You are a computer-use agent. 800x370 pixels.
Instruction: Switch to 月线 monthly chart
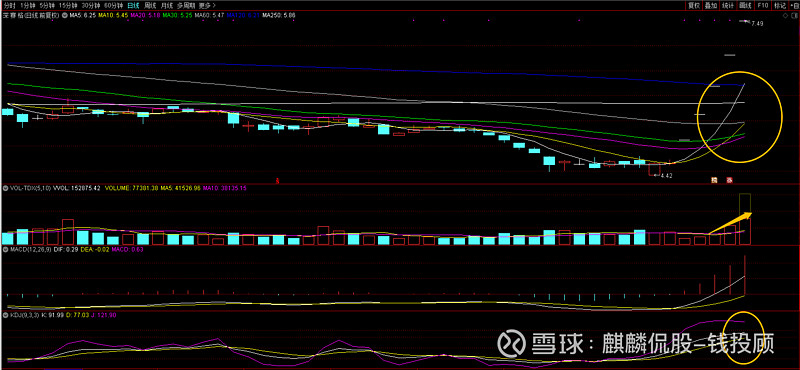167,5
